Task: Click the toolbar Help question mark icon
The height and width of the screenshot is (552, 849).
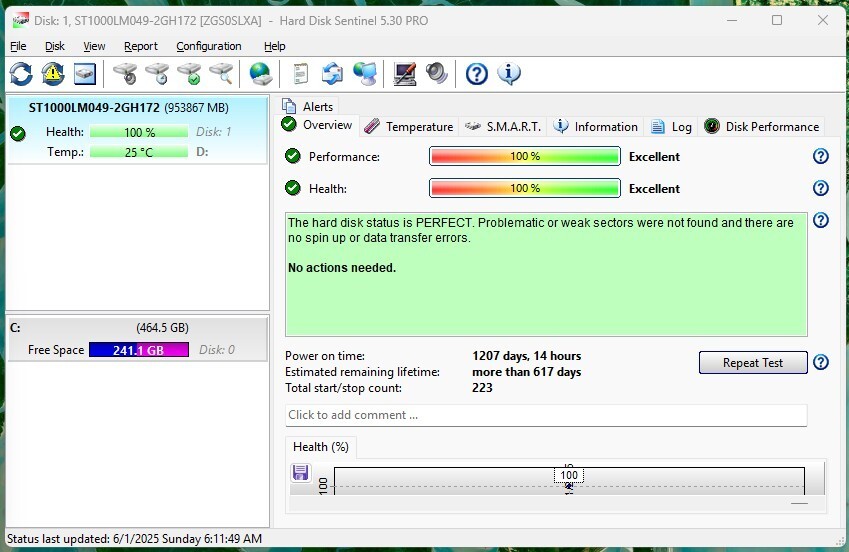Action: pos(477,74)
